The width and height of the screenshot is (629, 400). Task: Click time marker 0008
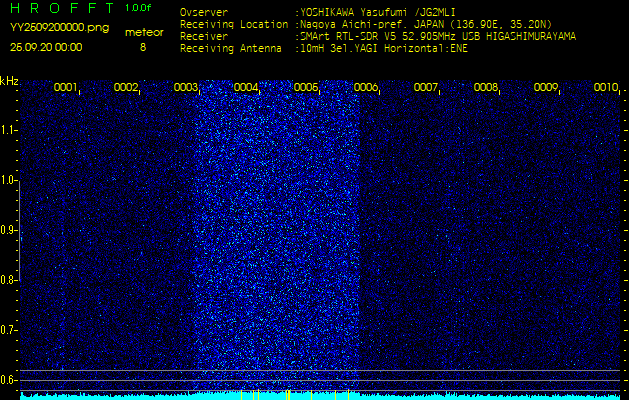click(x=486, y=87)
